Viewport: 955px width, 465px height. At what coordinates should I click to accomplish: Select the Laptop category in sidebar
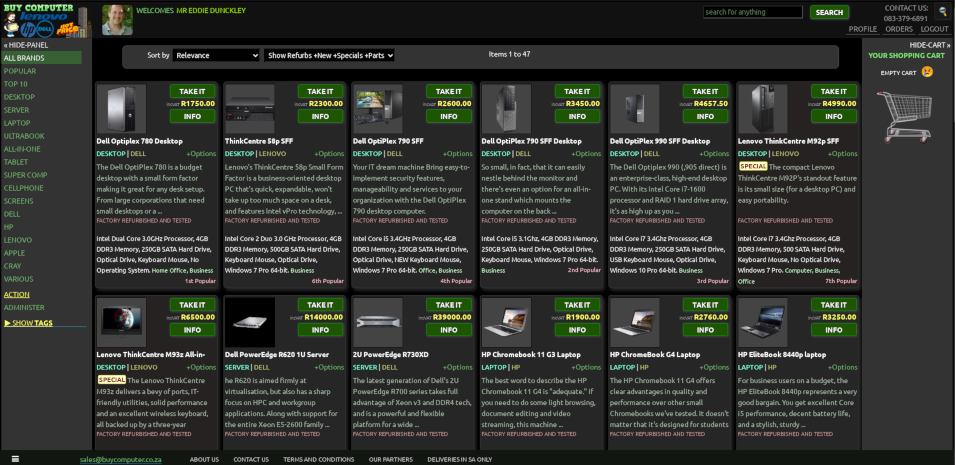click(17, 123)
